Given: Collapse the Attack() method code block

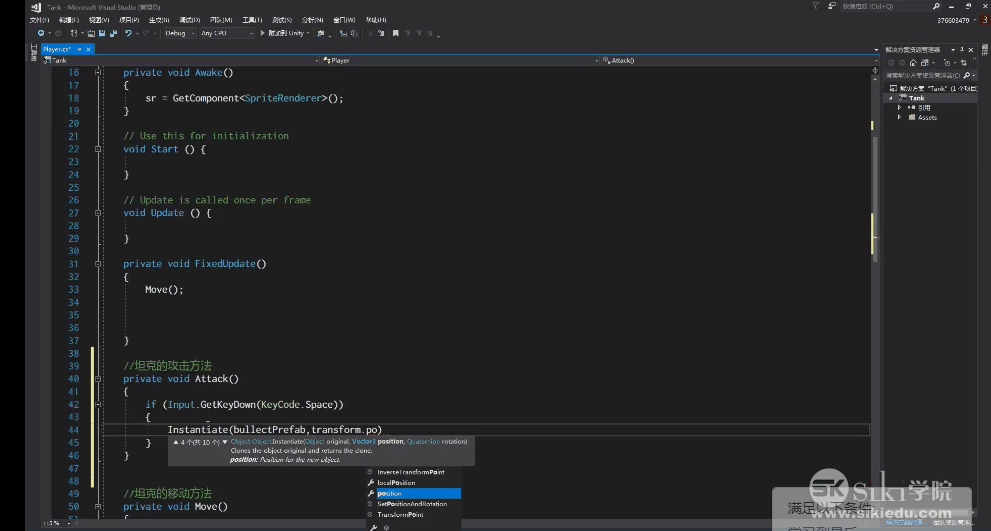Looking at the screenshot, I should coord(98,379).
